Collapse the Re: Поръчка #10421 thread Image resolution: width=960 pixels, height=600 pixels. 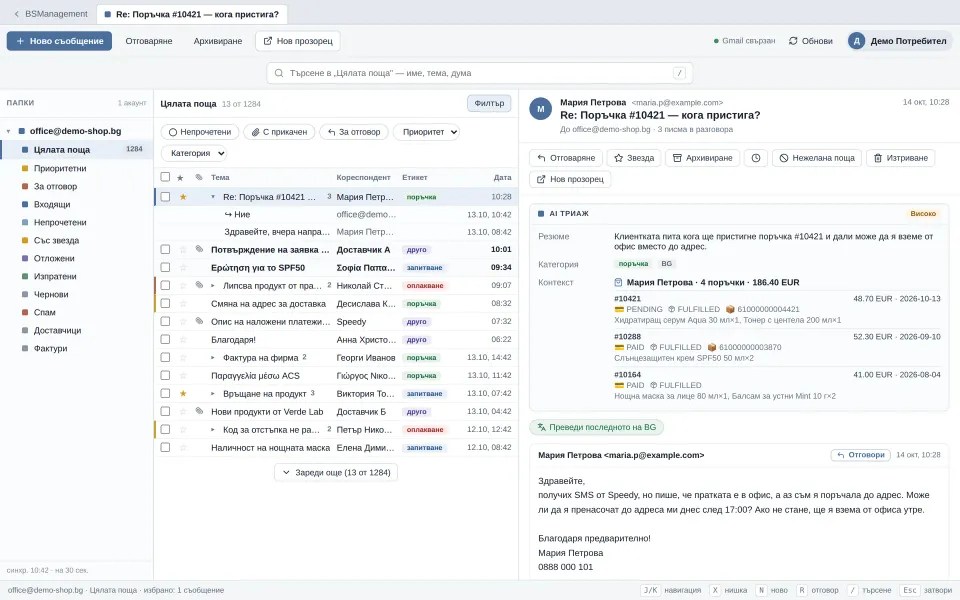(x=213, y=197)
